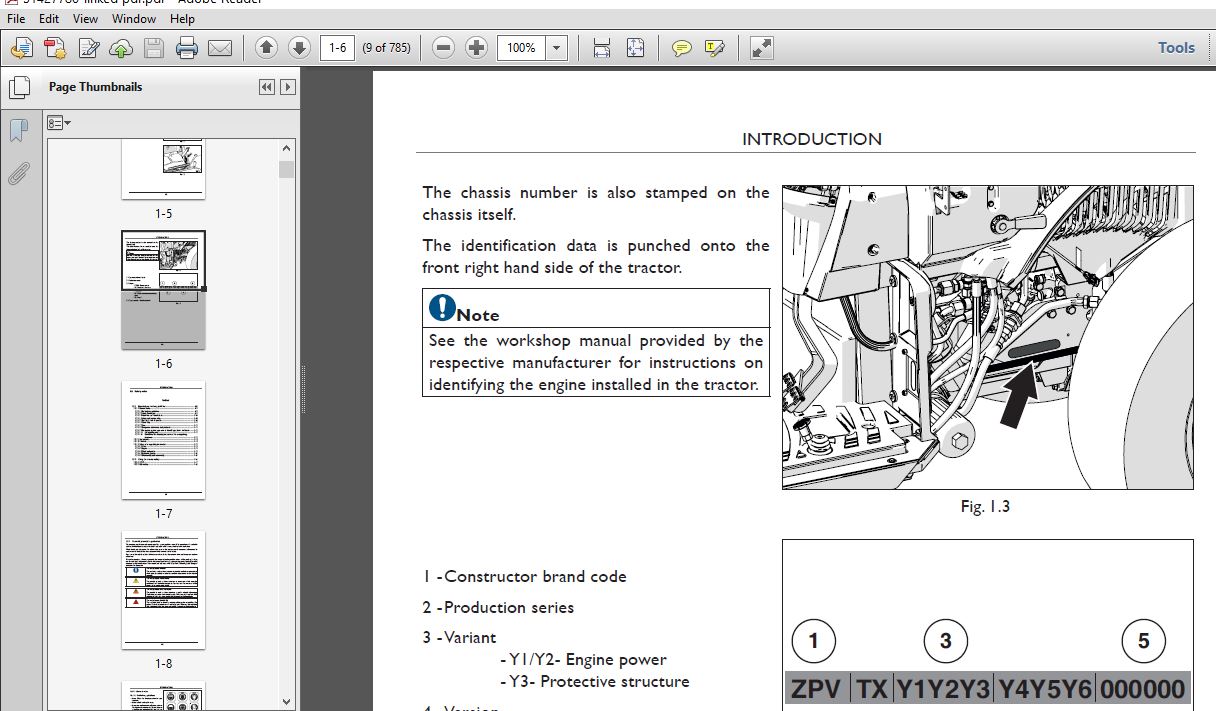This screenshot has width=1216, height=711.
Task: Collapse the thumbnails panel with double-arrow
Action: point(266,87)
